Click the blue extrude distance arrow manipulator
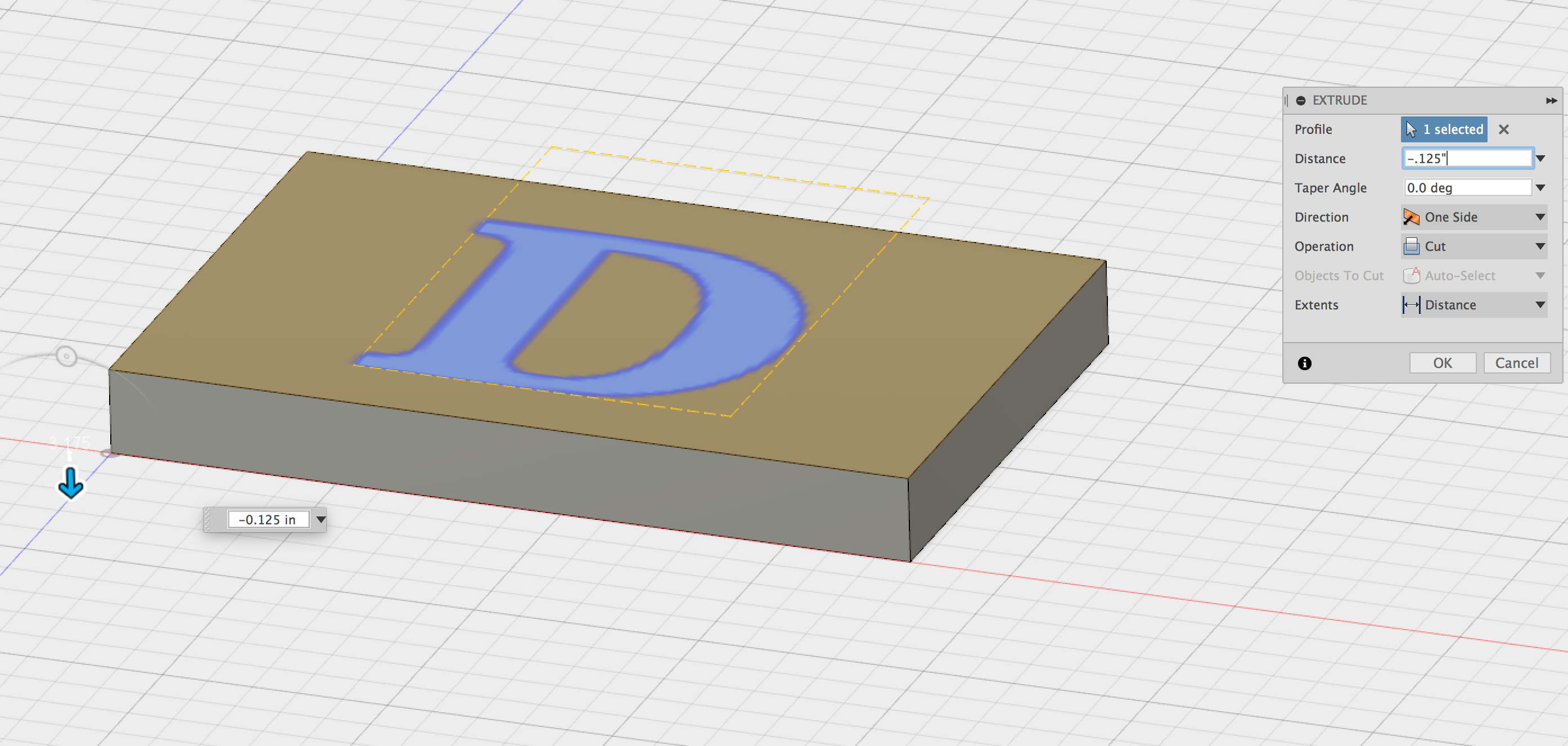1568x746 pixels. coord(71,483)
